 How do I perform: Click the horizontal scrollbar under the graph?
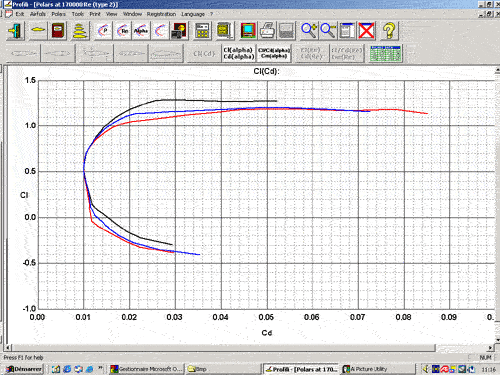click(249, 348)
